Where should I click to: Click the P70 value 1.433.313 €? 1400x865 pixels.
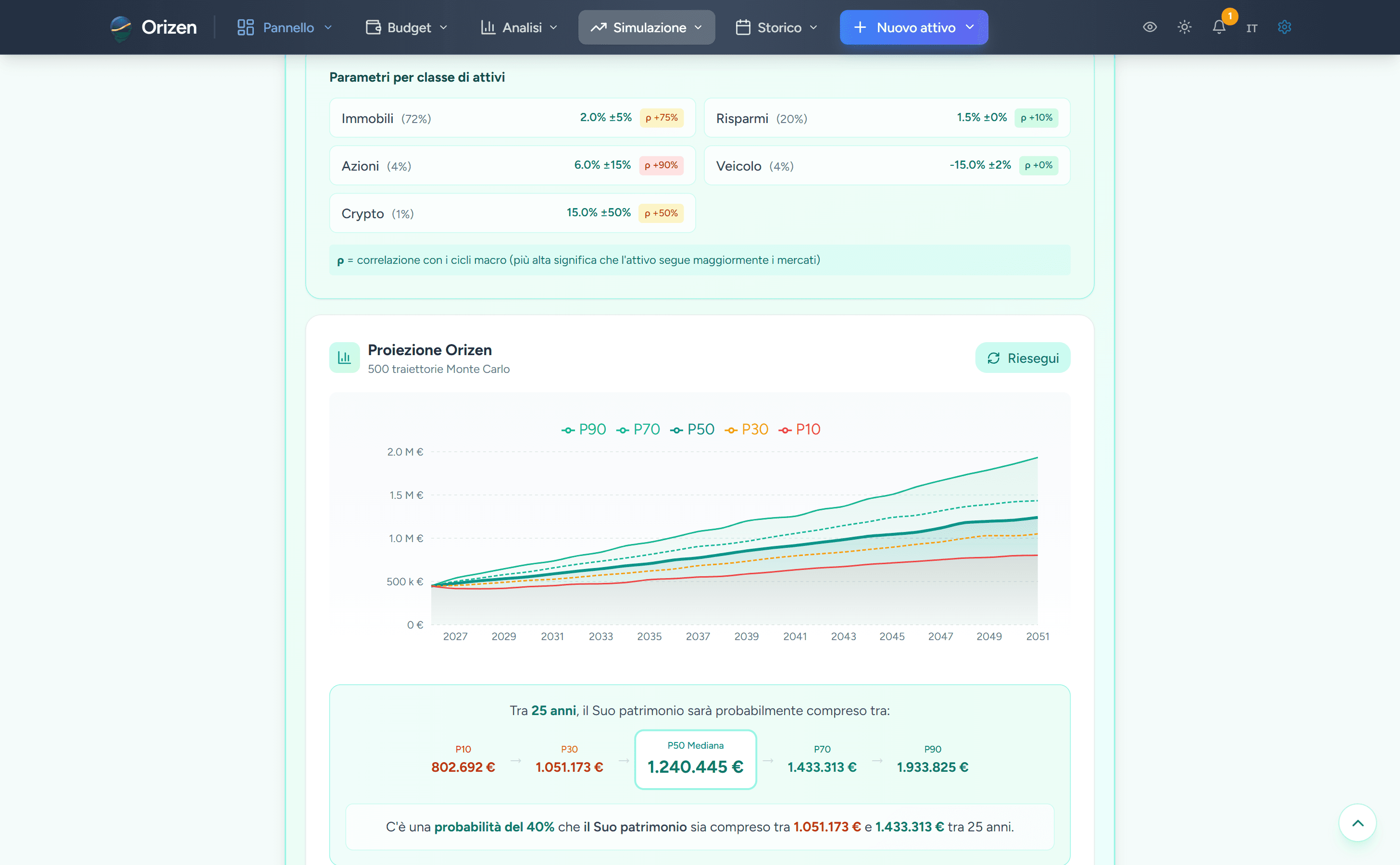click(822, 767)
